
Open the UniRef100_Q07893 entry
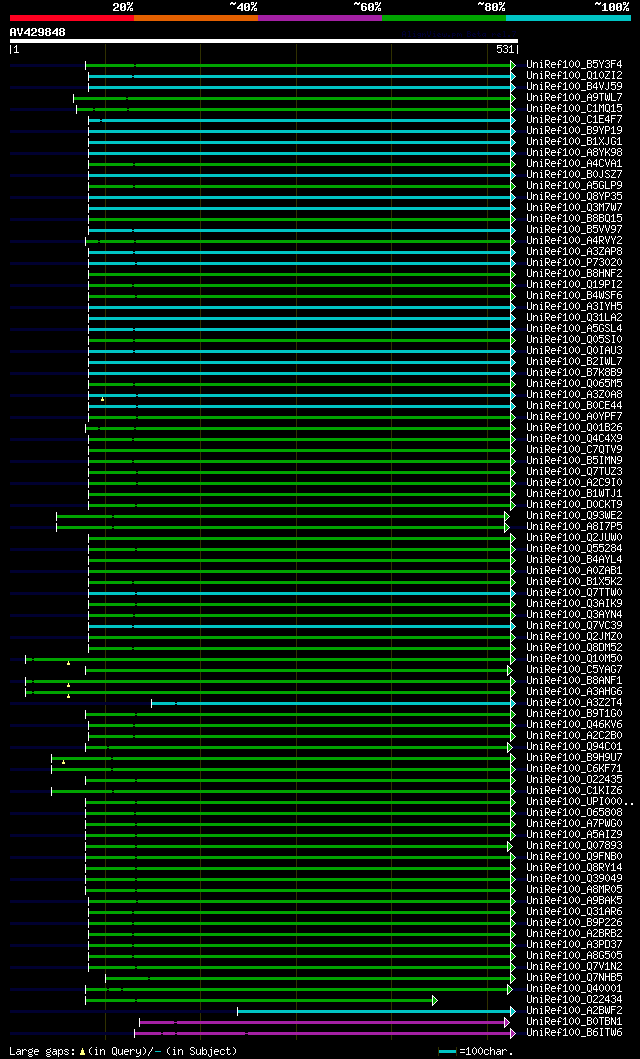[x=575, y=846]
